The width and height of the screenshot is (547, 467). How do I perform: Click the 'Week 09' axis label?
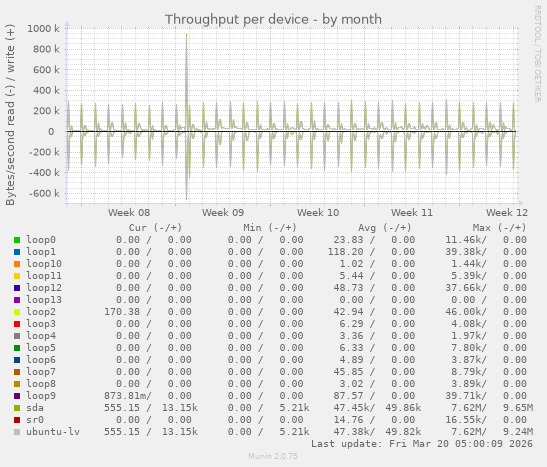pos(223,213)
